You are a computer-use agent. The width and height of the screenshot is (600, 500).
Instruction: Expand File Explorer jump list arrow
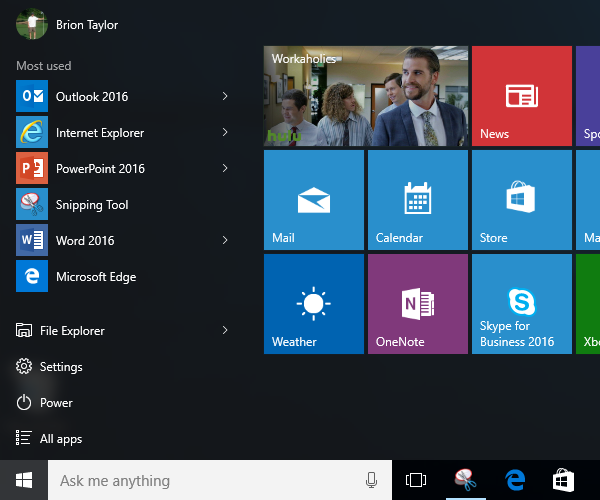[x=225, y=330]
